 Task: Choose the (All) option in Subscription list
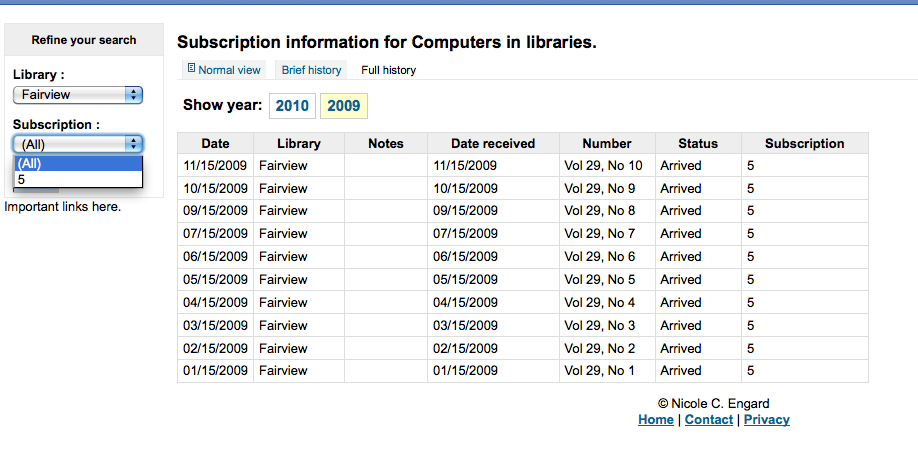[78, 164]
